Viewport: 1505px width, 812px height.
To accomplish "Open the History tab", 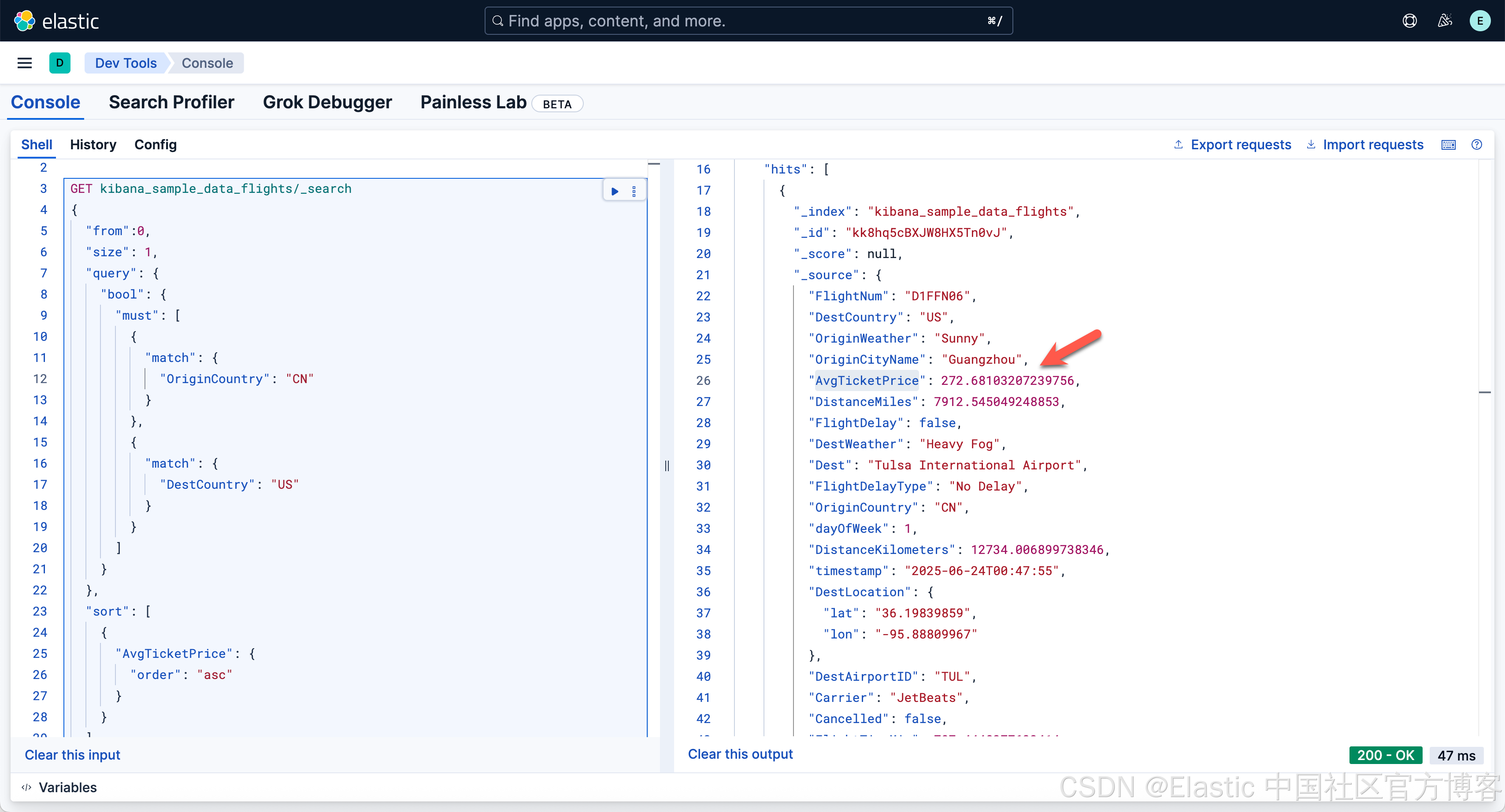I will pos(93,145).
